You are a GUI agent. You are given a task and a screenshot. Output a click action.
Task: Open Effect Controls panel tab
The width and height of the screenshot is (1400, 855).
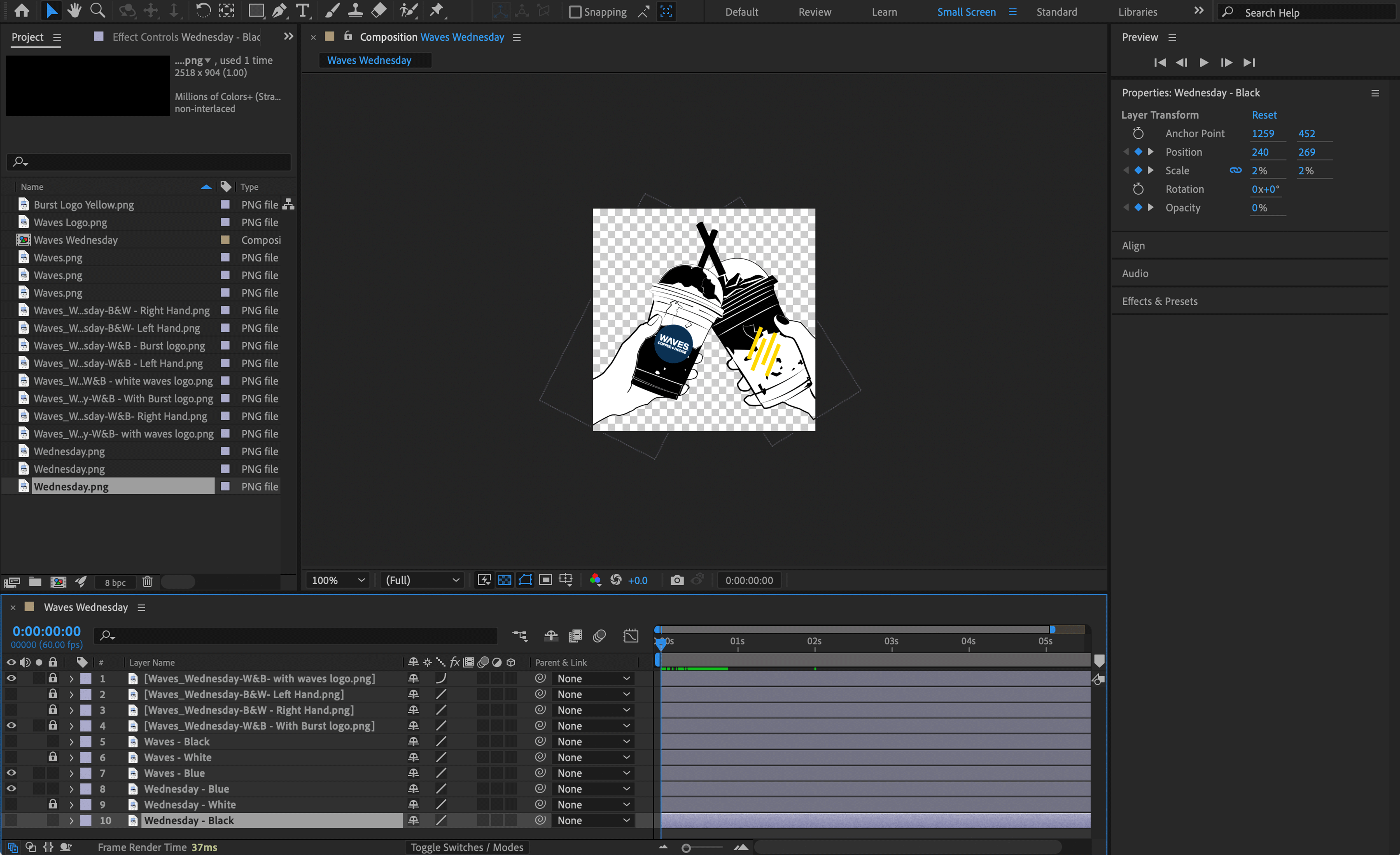click(x=186, y=37)
